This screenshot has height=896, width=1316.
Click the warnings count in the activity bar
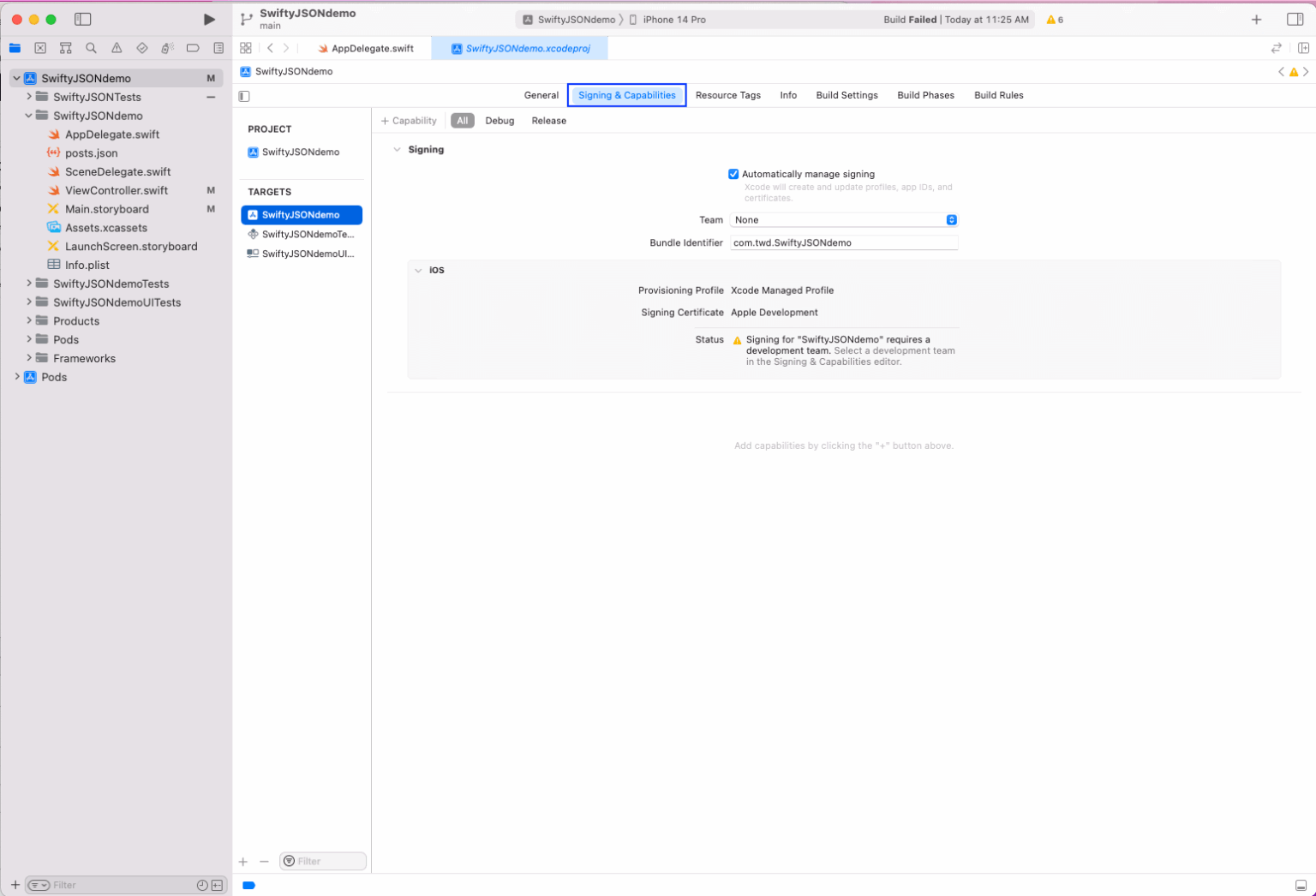click(1054, 19)
